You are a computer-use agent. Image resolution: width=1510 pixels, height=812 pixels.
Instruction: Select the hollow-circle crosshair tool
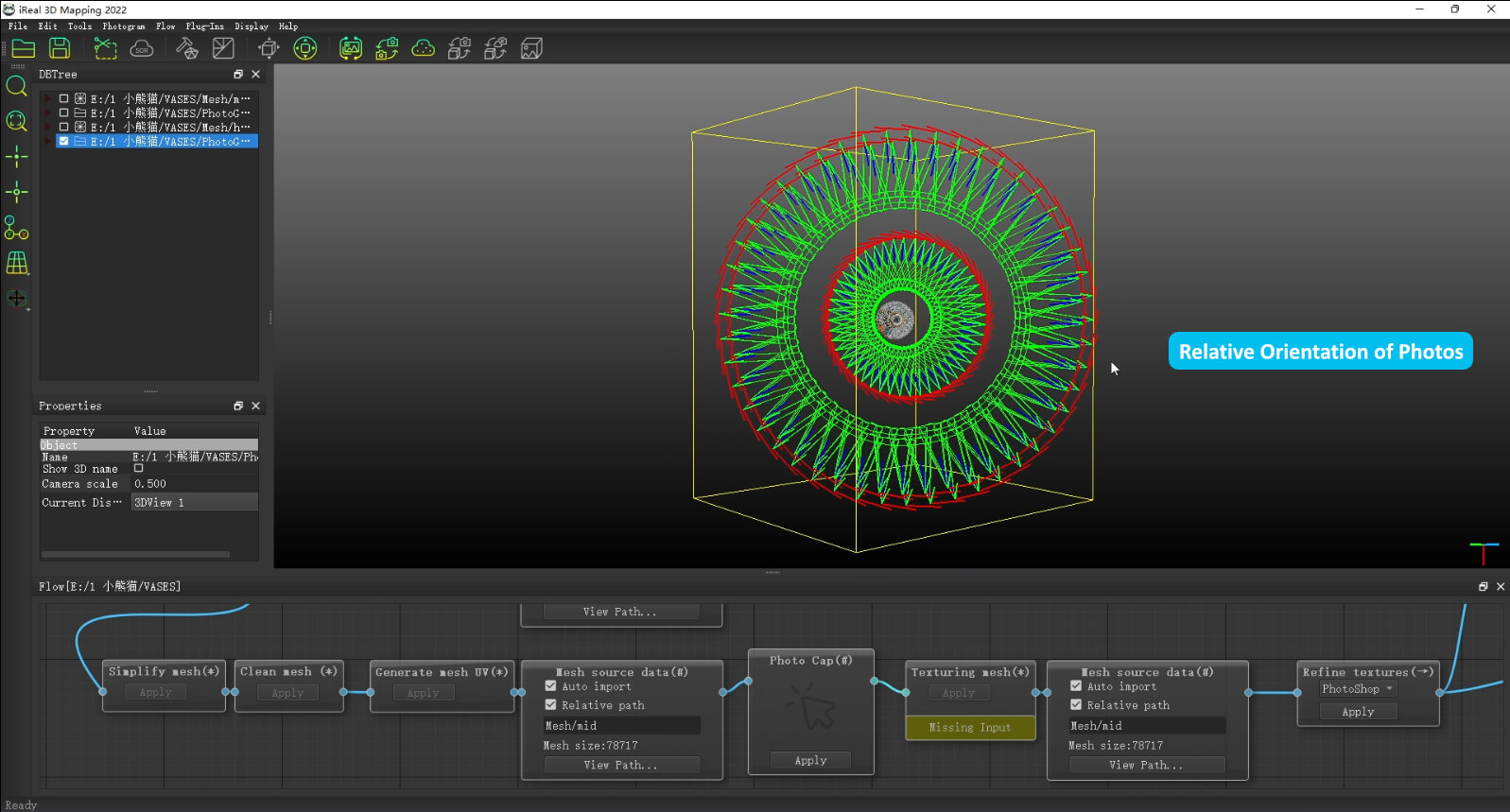pyautogui.click(x=16, y=192)
